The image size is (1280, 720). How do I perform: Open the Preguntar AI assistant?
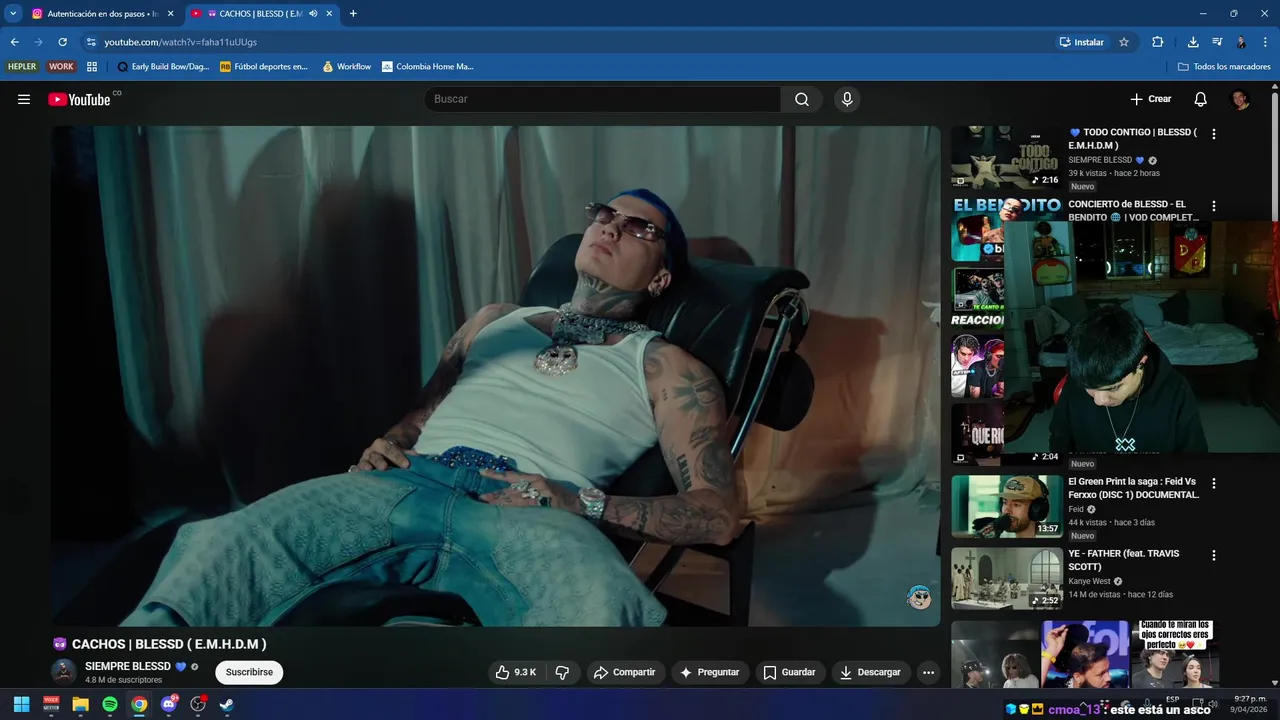(x=710, y=672)
